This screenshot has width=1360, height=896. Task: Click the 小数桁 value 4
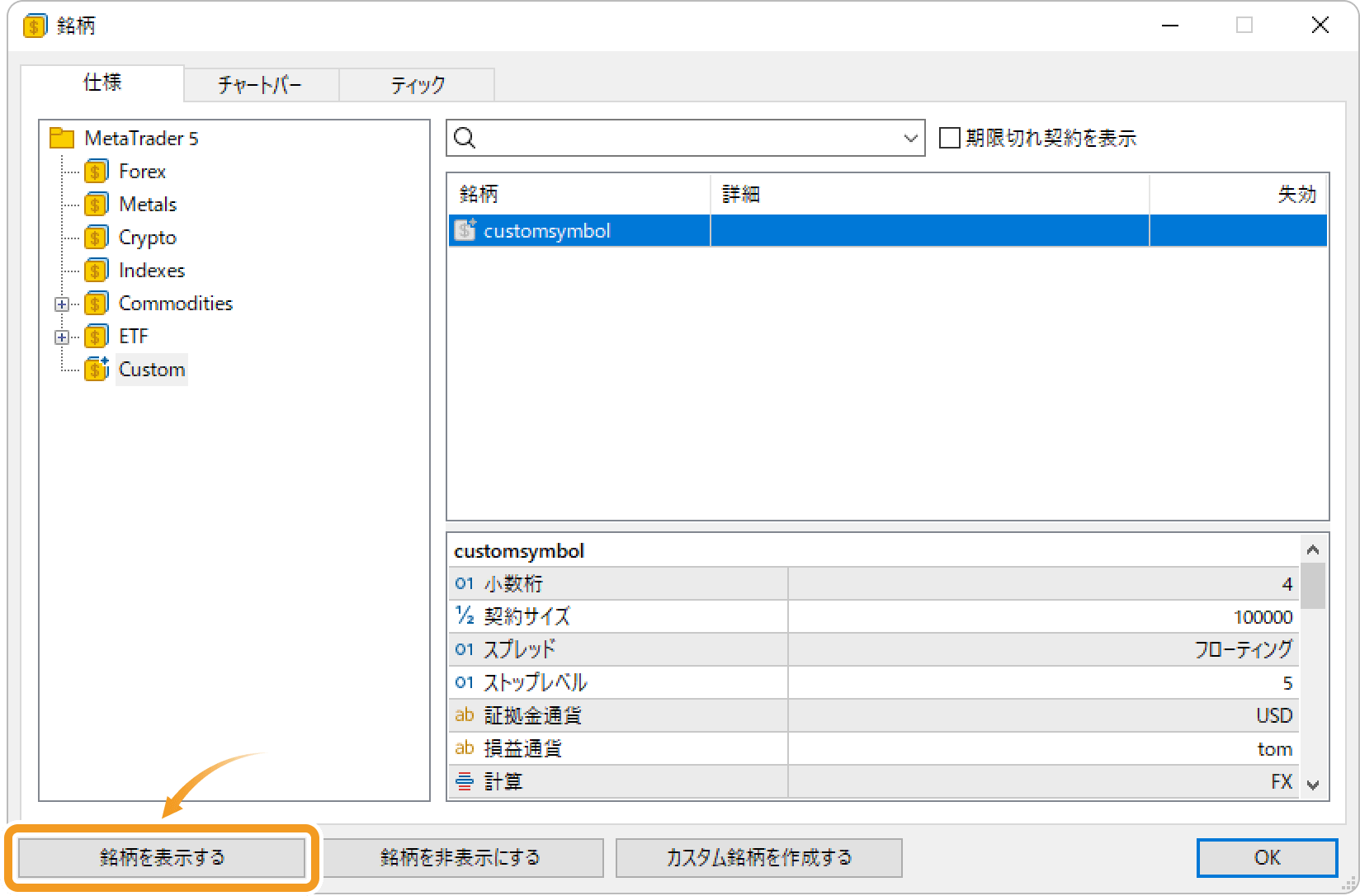[x=1287, y=584]
